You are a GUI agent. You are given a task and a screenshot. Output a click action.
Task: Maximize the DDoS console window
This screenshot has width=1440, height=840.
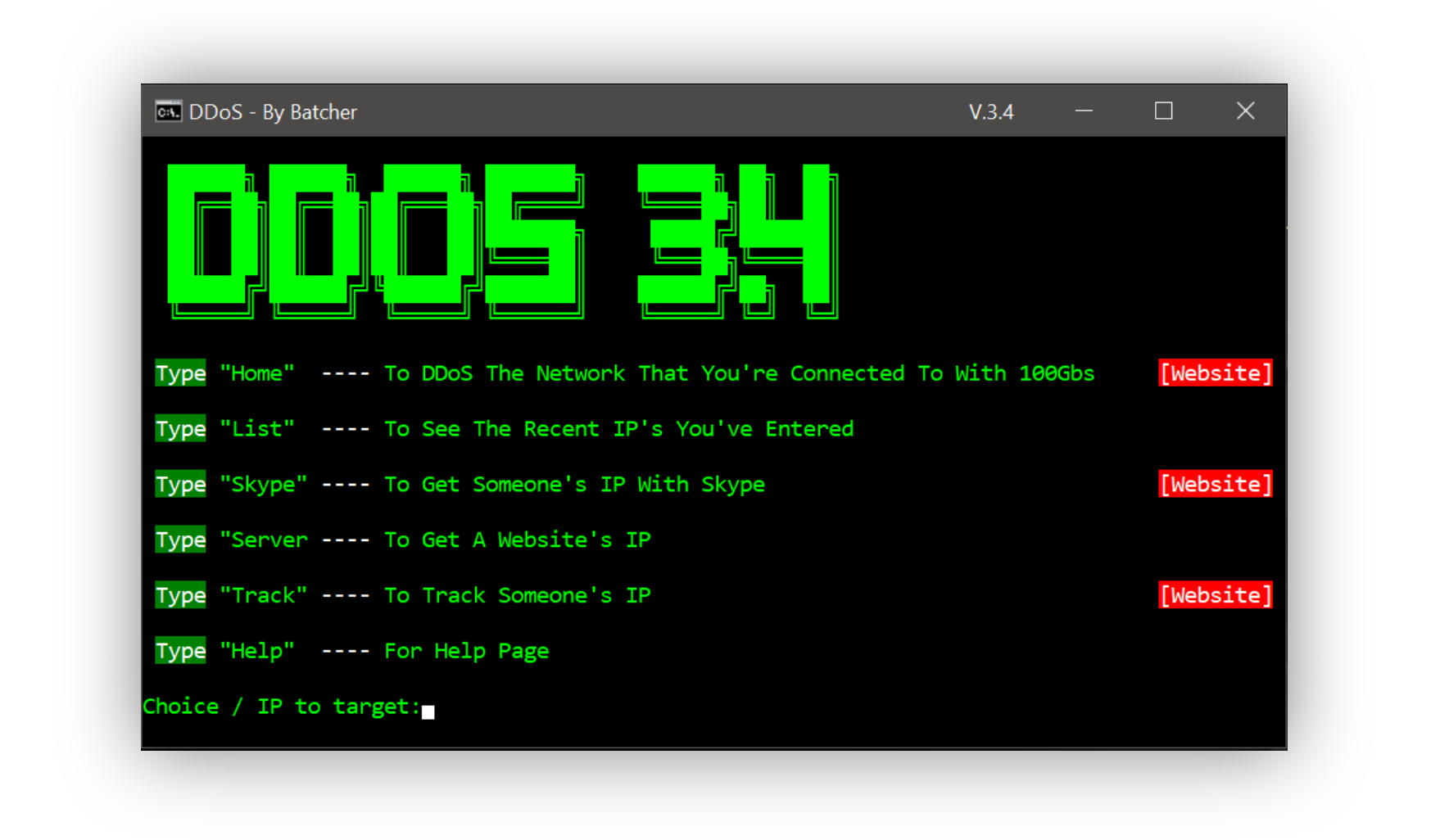click(1163, 111)
